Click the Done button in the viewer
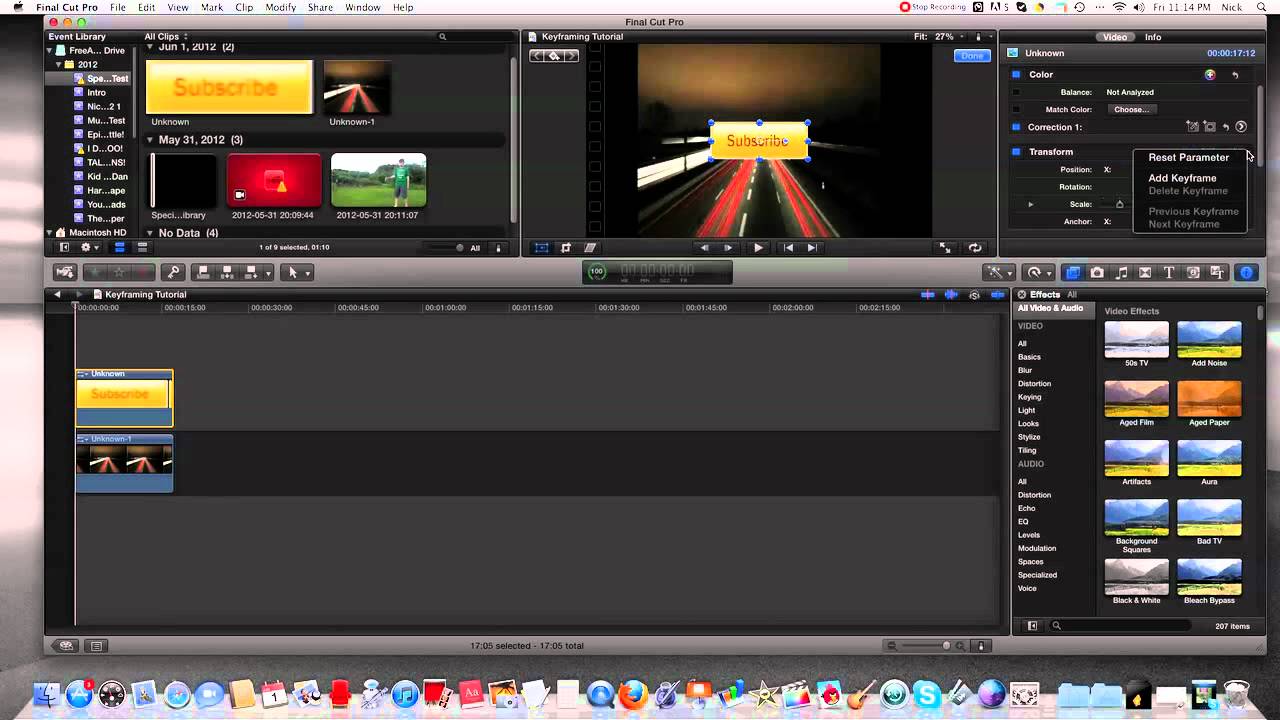1280x720 pixels. [972, 56]
